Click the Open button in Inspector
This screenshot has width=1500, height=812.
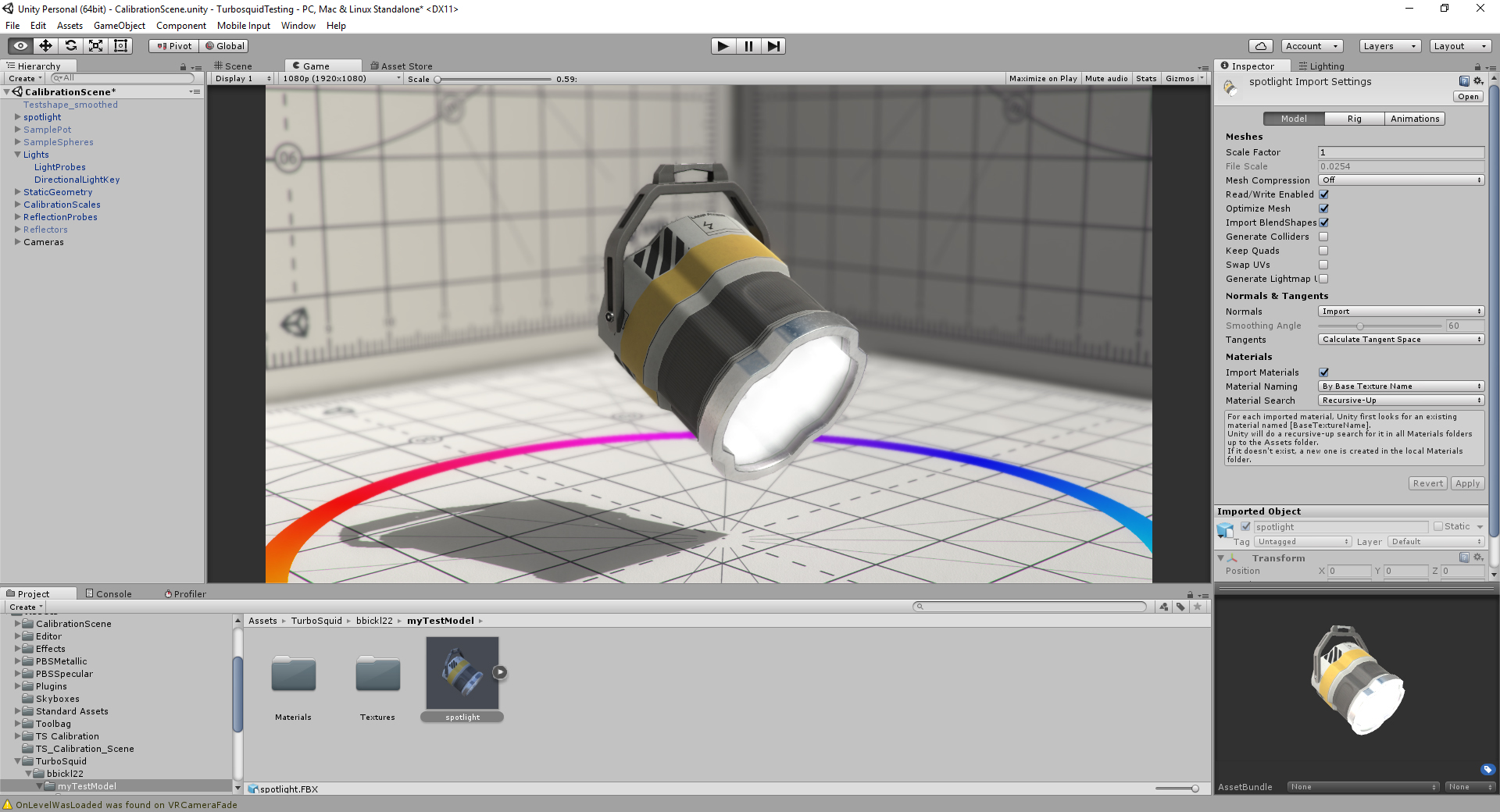click(x=1468, y=97)
